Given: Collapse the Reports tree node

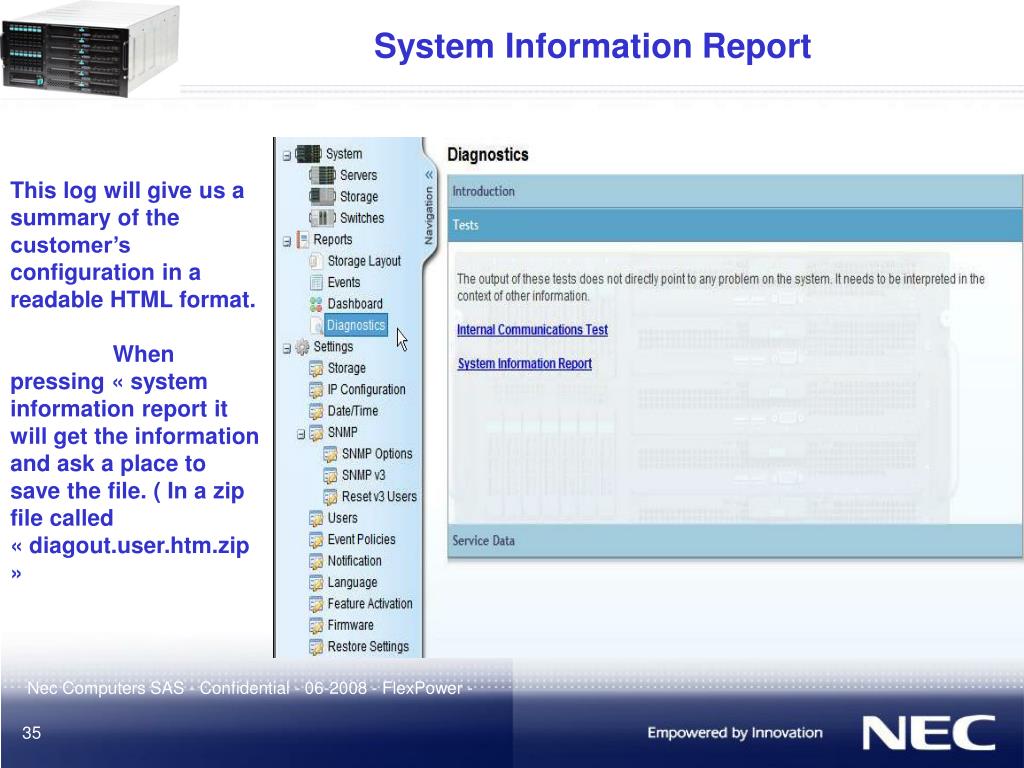Looking at the screenshot, I should [287, 242].
